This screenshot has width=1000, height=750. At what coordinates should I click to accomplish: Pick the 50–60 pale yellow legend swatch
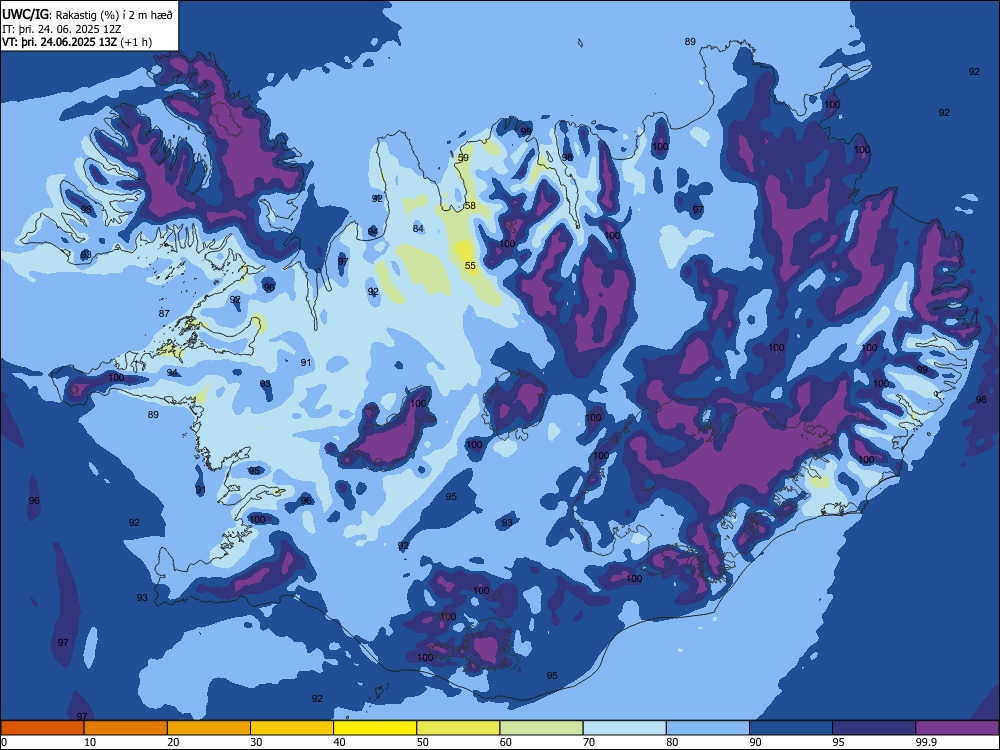(459, 728)
